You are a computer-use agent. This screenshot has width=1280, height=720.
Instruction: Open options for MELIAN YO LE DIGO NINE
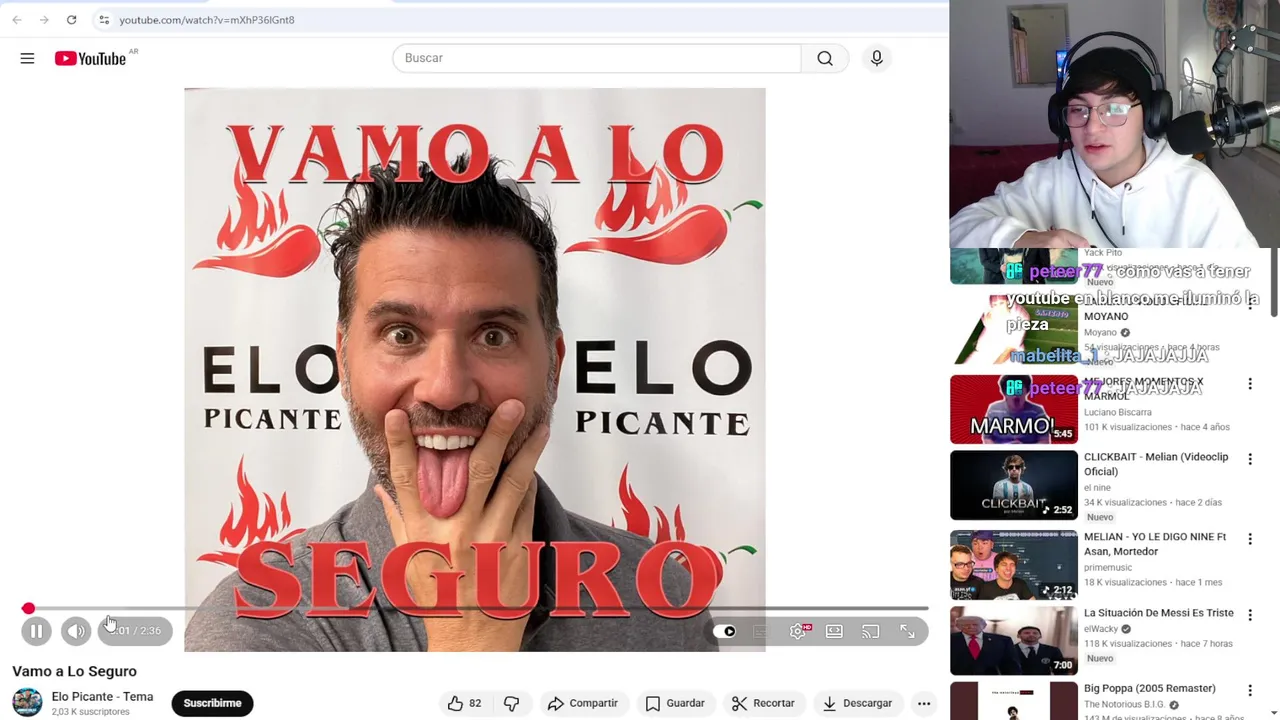[x=1250, y=539]
